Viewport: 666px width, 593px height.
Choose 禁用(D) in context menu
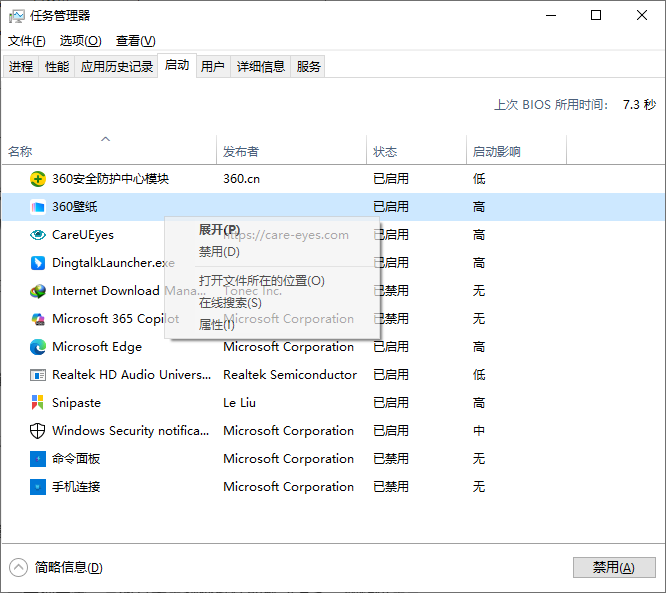[x=272, y=252]
